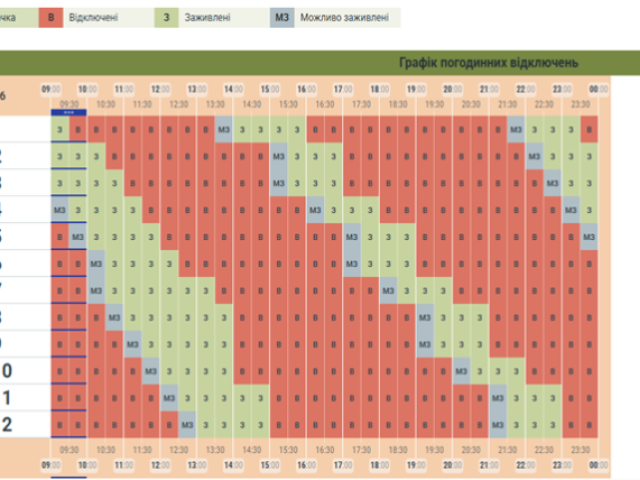Click the green "З" legend swatch
The height and width of the screenshot is (480, 640).
(x=166, y=17)
